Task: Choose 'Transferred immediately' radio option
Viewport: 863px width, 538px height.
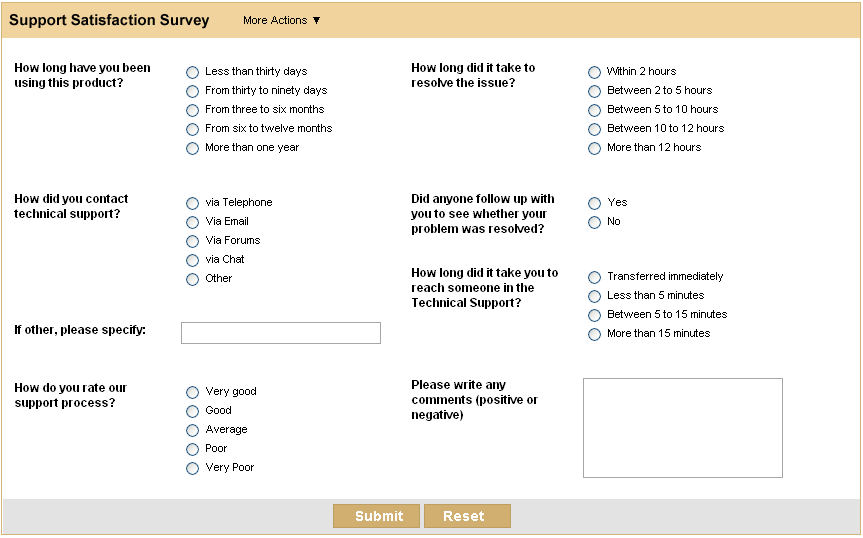Action: coord(595,277)
